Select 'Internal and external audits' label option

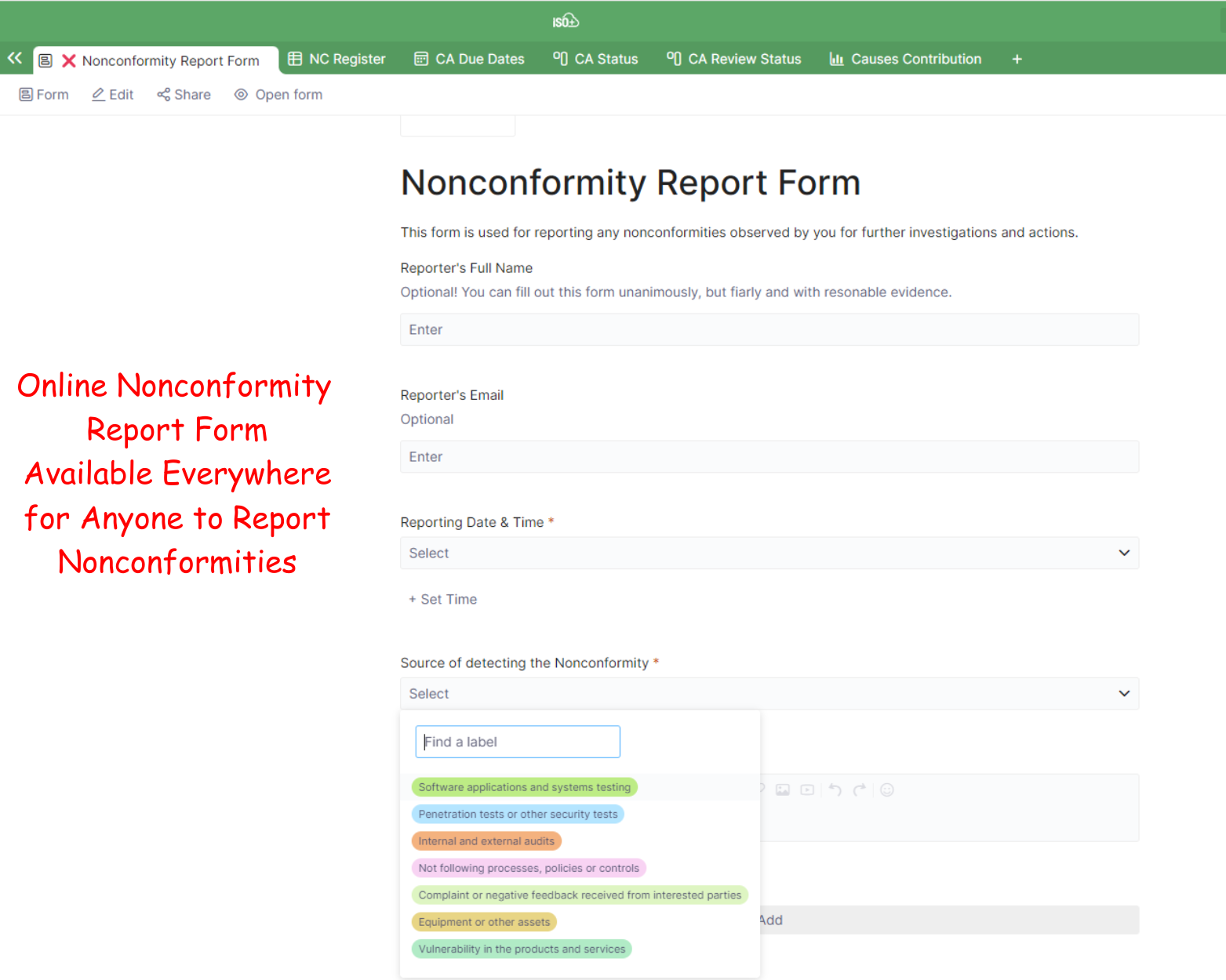pyautogui.click(x=486, y=841)
